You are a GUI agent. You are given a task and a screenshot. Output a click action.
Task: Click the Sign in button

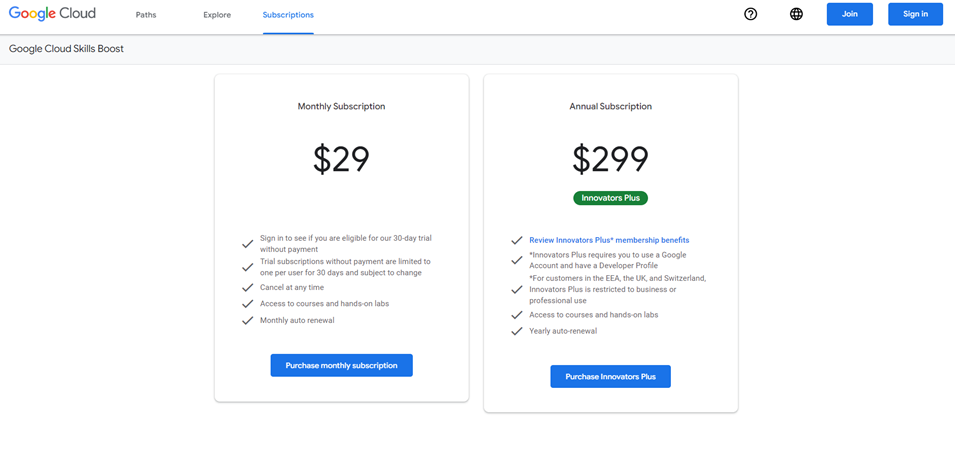coord(915,14)
